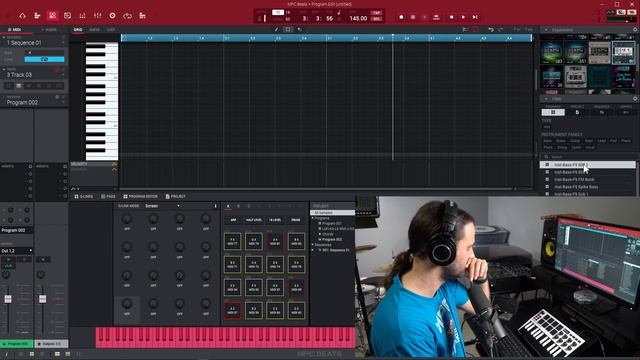The height and width of the screenshot is (360, 640).
Task: Toggle the Half Level pad button
Action: (254, 220)
